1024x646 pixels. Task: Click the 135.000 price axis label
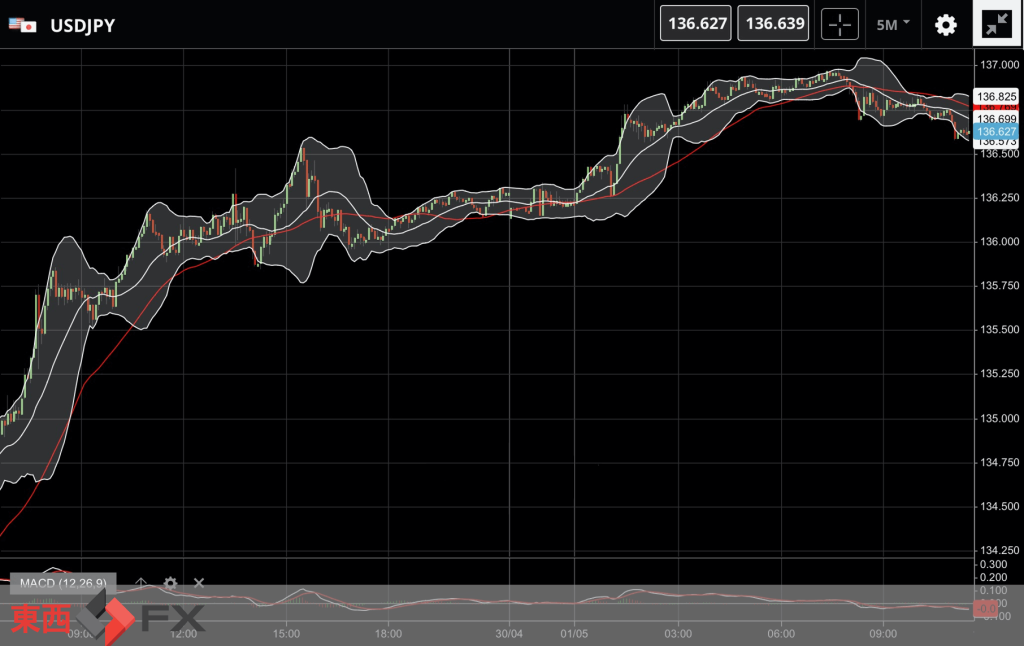point(999,418)
